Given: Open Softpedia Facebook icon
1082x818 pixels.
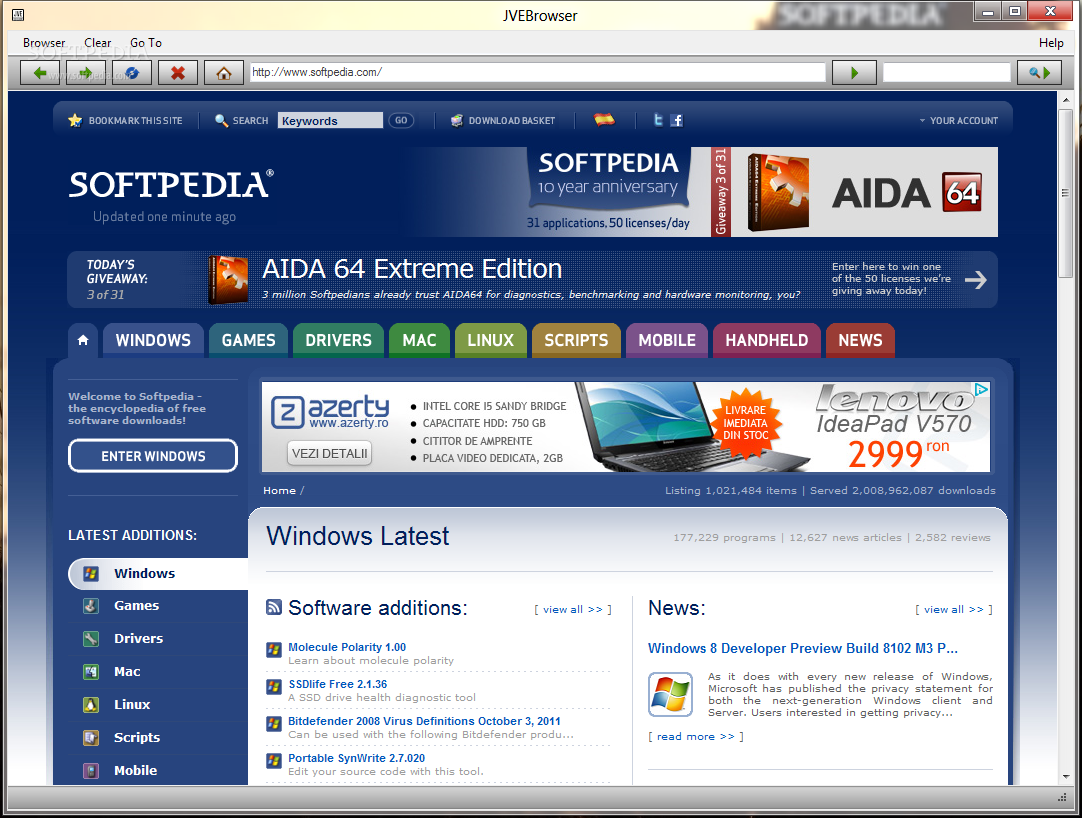Looking at the screenshot, I should pos(676,120).
